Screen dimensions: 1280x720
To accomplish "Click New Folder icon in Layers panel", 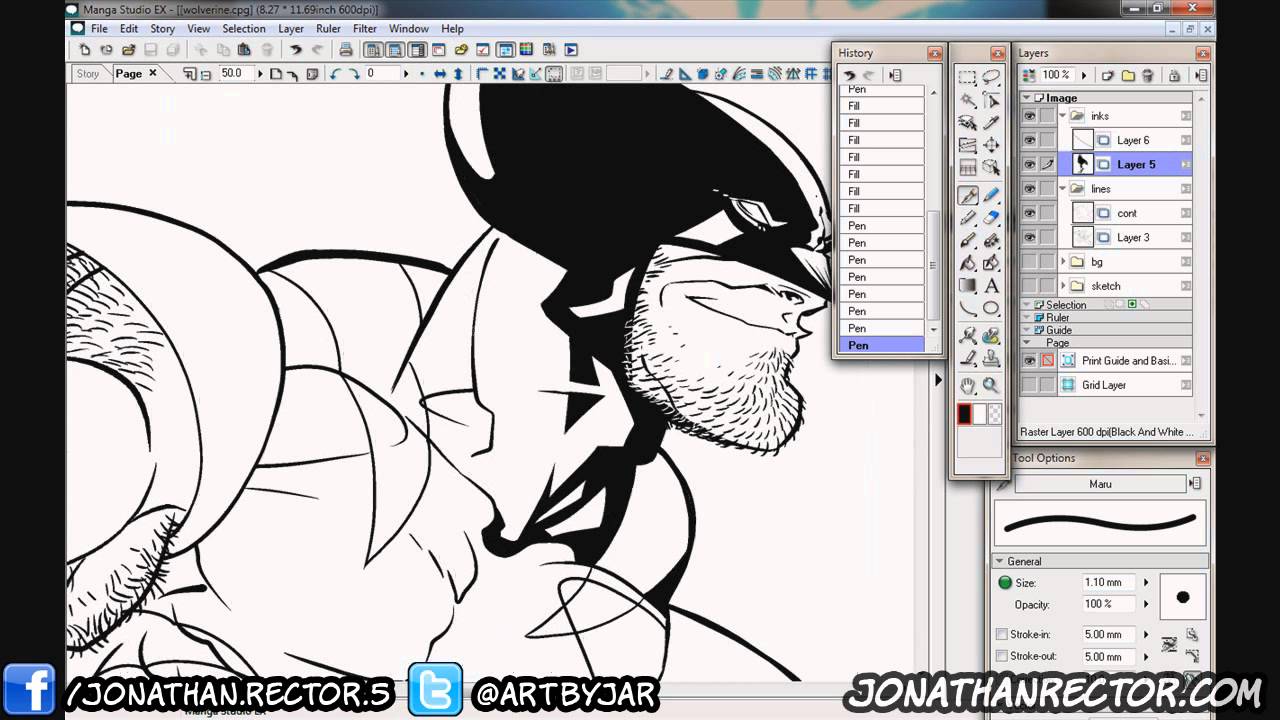I will coord(1128,75).
